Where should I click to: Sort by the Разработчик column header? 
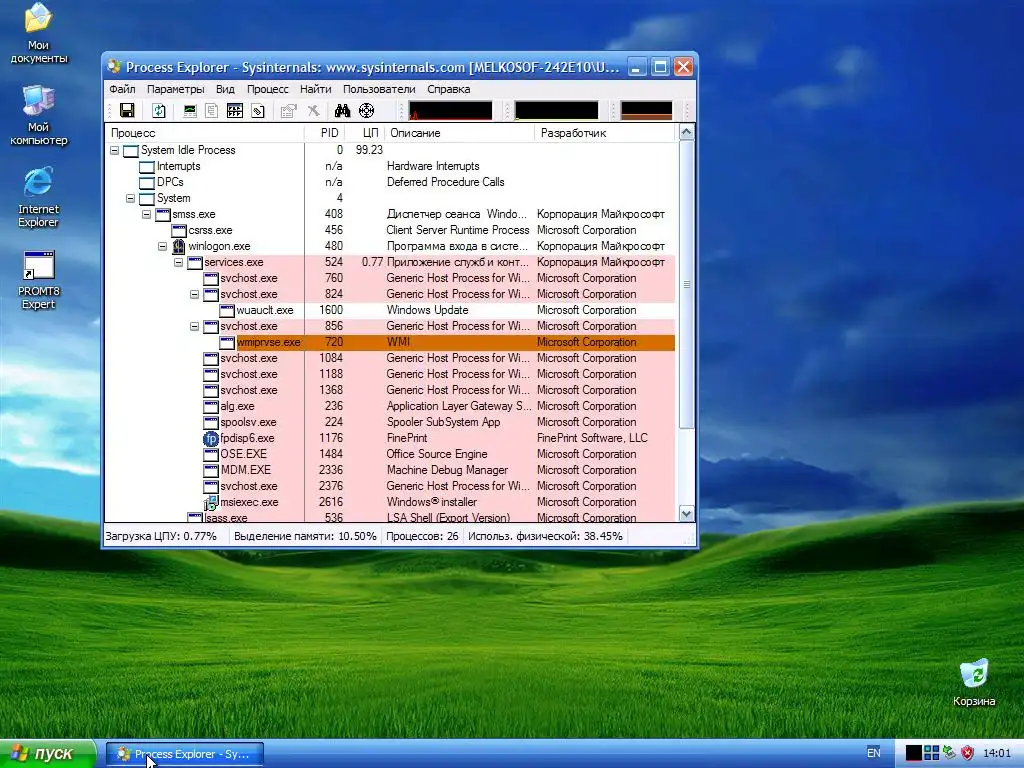click(x=605, y=133)
